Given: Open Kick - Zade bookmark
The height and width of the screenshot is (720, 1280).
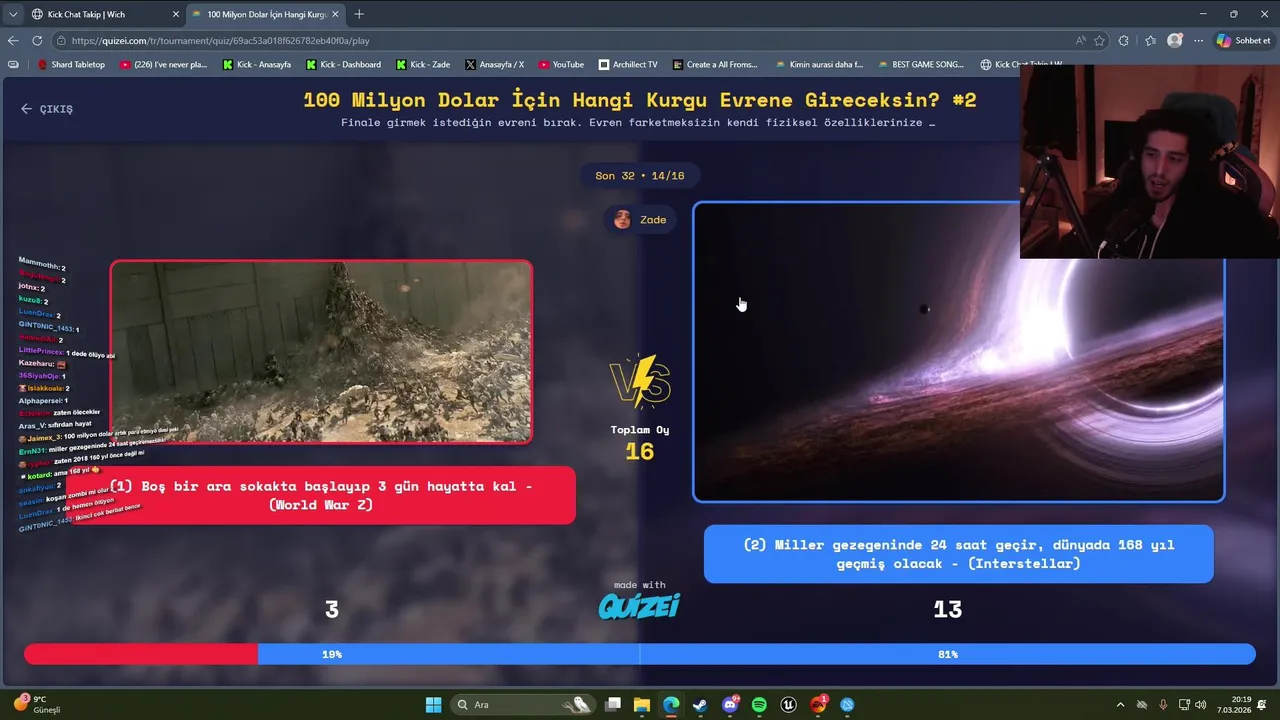Looking at the screenshot, I should pos(423,64).
